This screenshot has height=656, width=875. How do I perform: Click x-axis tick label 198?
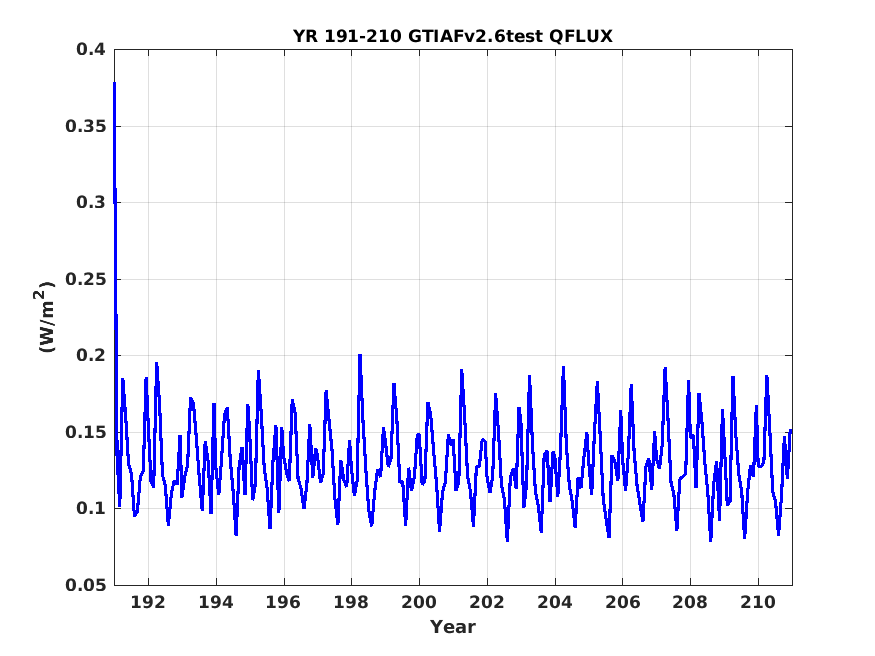click(351, 602)
